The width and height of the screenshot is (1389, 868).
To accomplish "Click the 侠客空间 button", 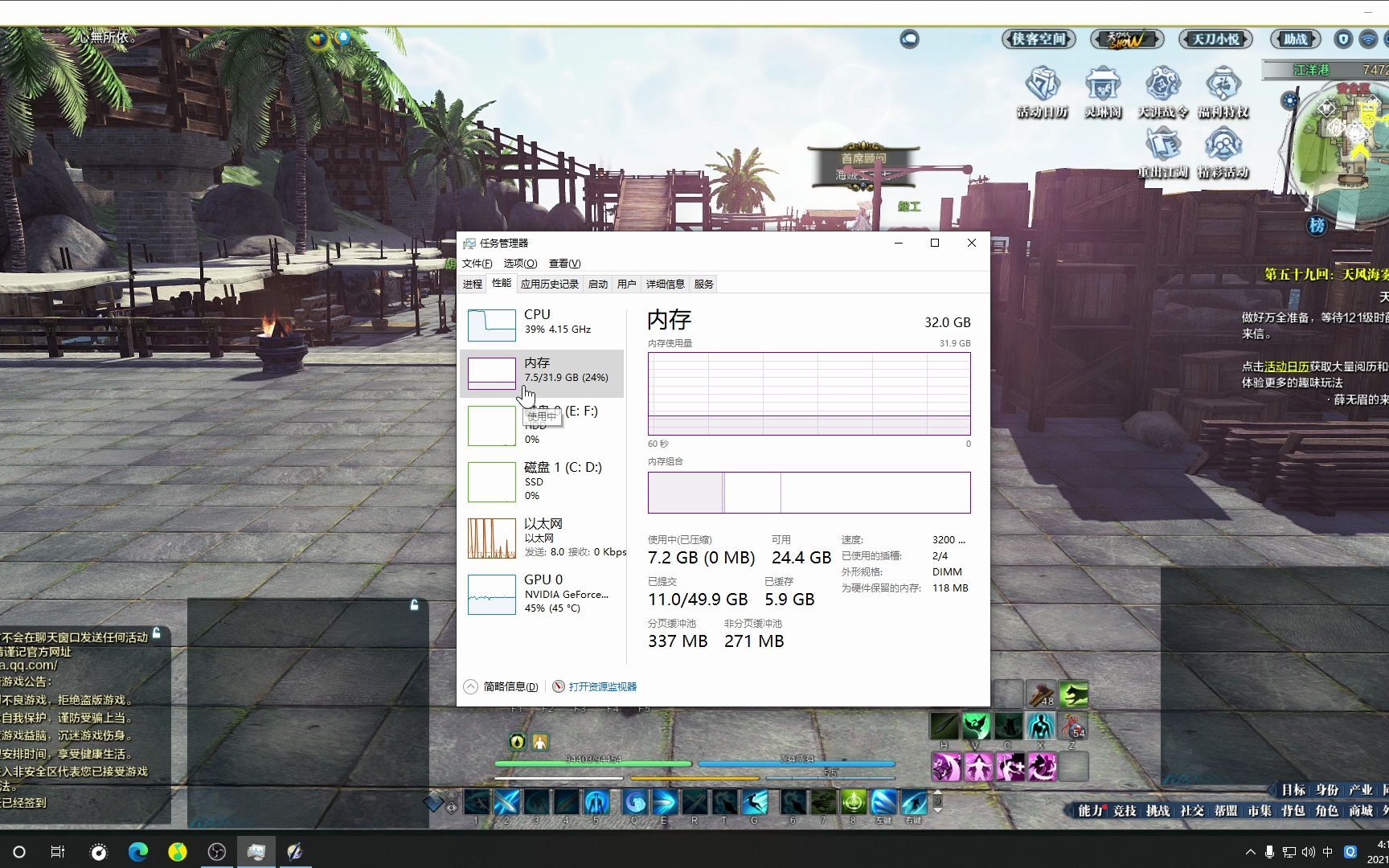I will pyautogui.click(x=1039, y=39).
